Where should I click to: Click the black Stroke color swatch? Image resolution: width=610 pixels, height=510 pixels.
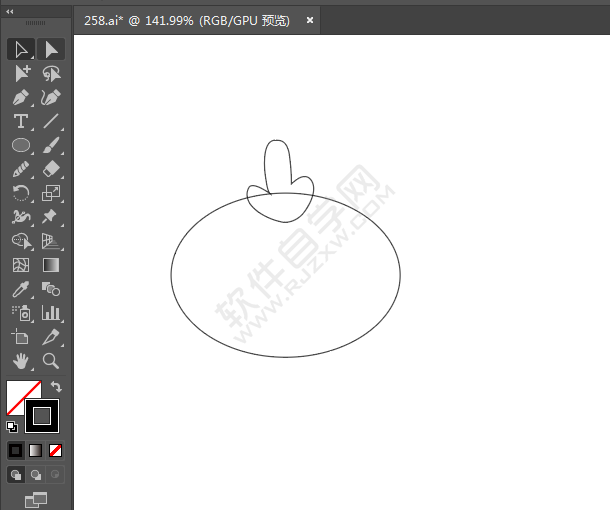42,416
